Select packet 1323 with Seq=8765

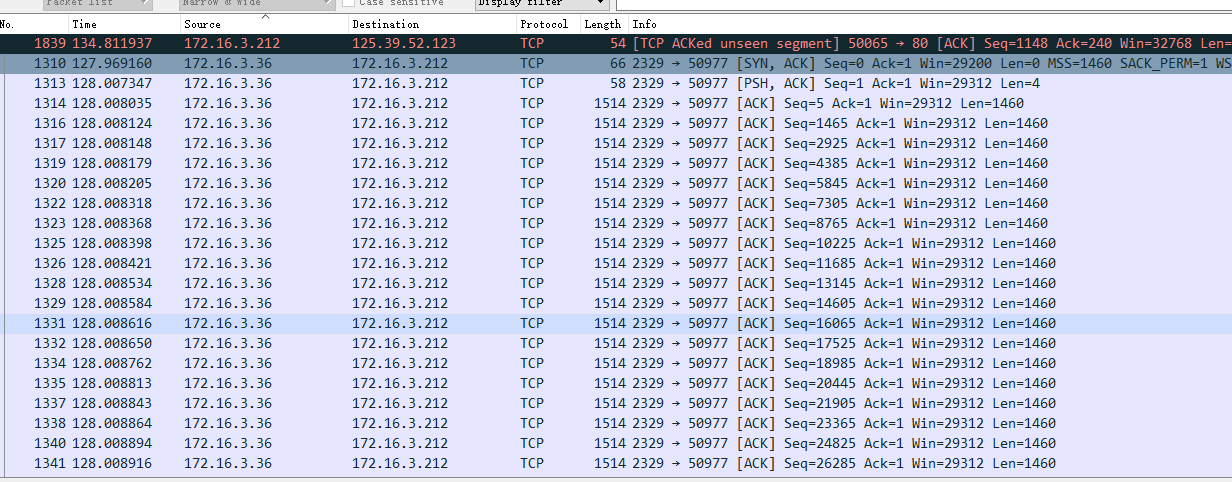[616, 223]
